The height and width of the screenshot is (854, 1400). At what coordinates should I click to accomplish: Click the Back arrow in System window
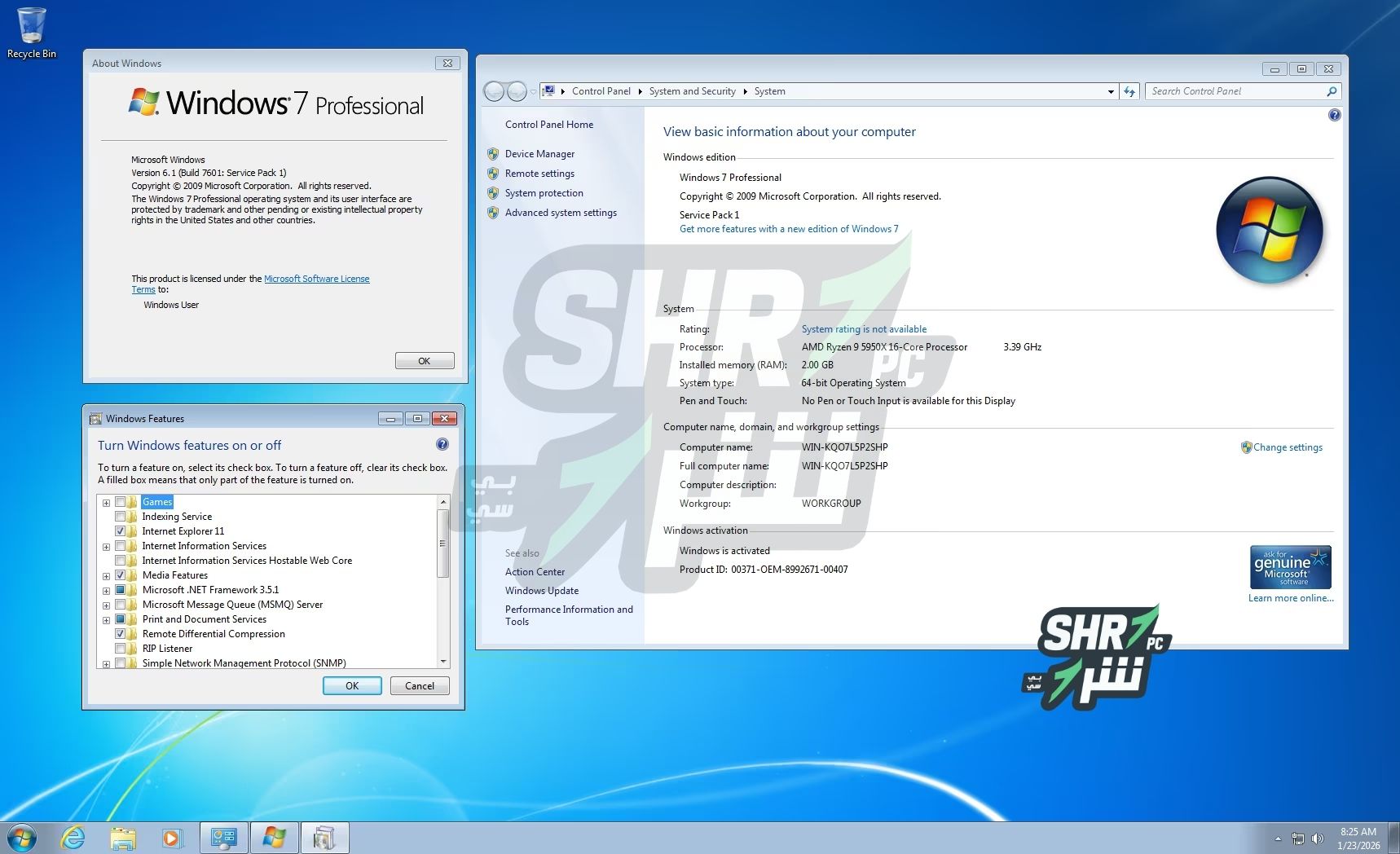click(x=494, y=91)
